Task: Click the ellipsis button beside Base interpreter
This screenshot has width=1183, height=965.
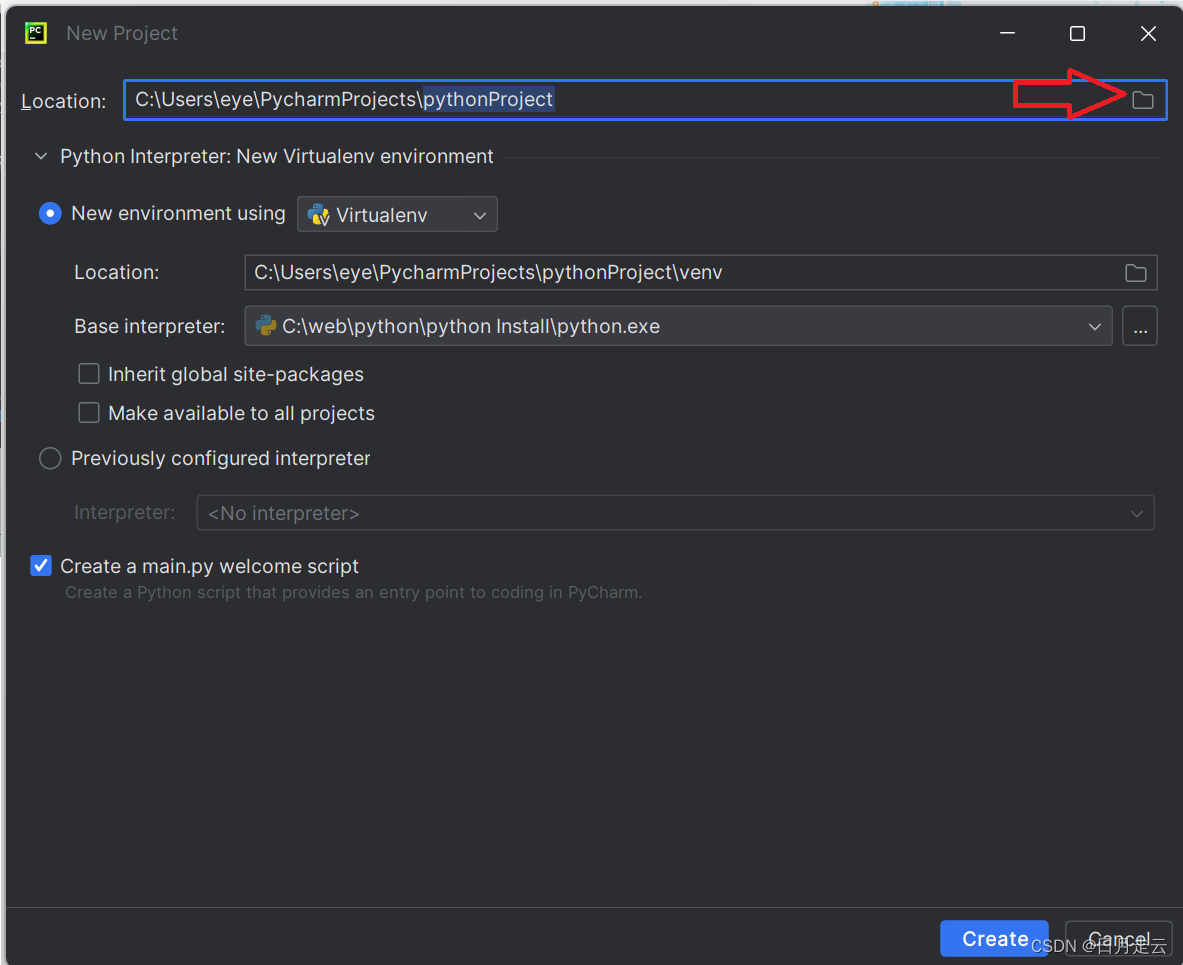Action: 1139,326
